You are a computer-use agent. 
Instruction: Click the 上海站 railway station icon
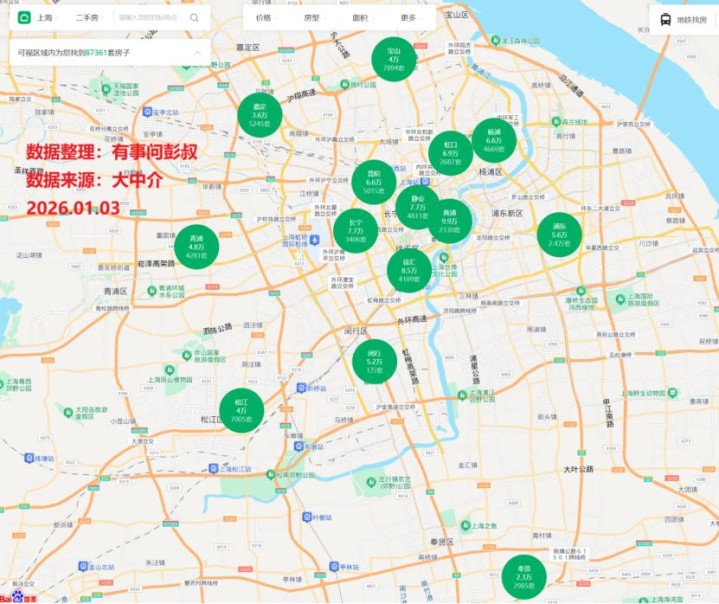(x=425, y=182)
